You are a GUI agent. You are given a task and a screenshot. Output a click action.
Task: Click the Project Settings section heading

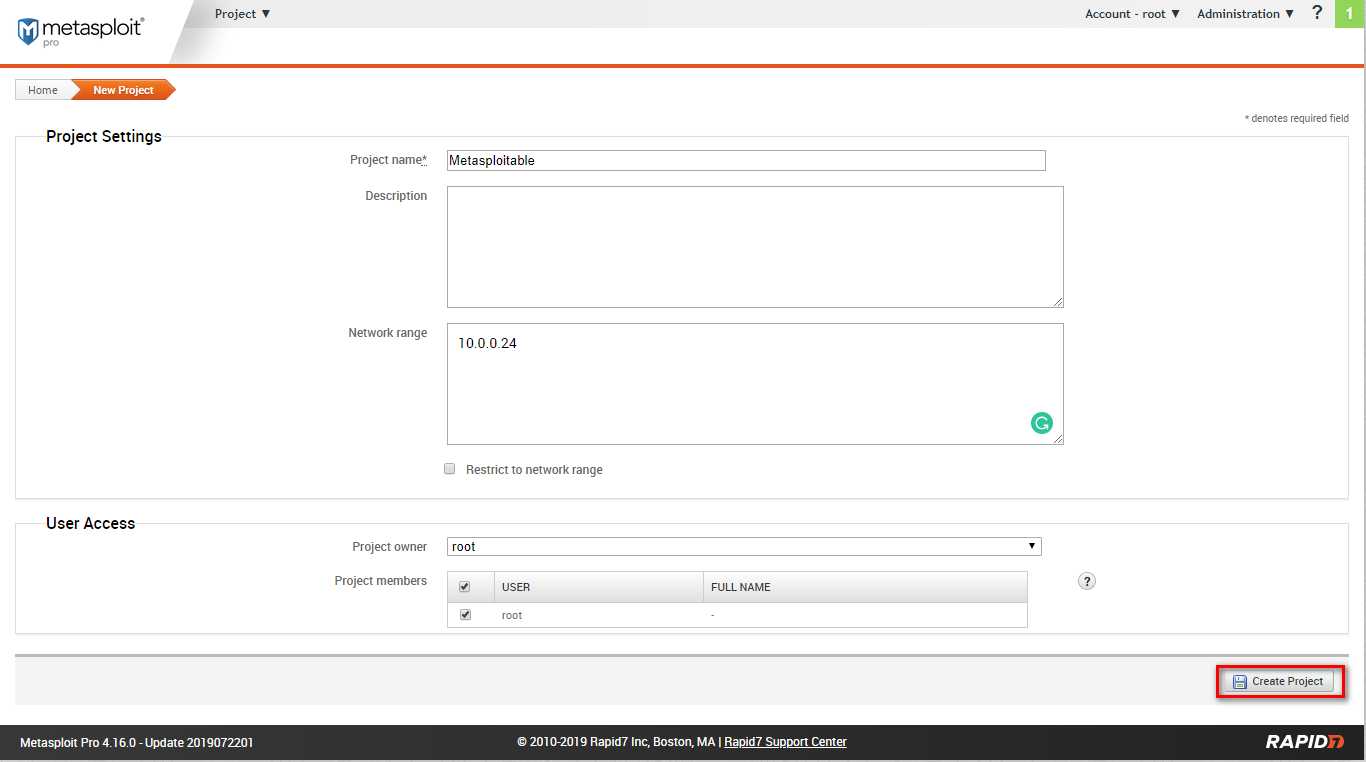(104, 136)
